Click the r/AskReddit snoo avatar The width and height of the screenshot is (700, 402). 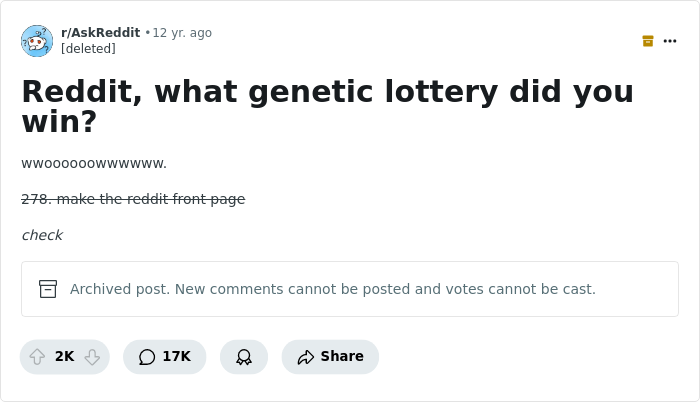point(37,41)
